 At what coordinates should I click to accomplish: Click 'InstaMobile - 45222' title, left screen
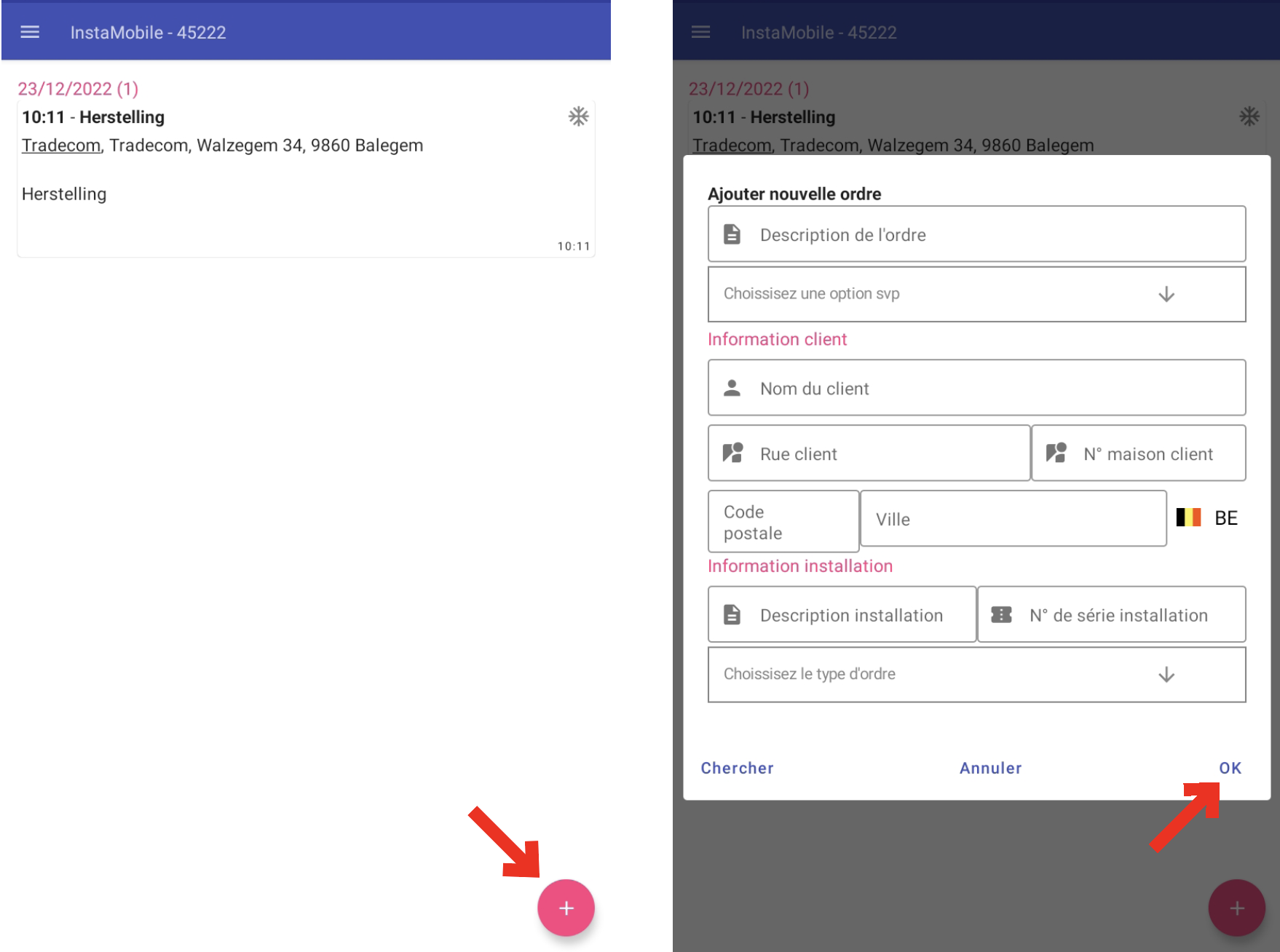click(148, 33)
